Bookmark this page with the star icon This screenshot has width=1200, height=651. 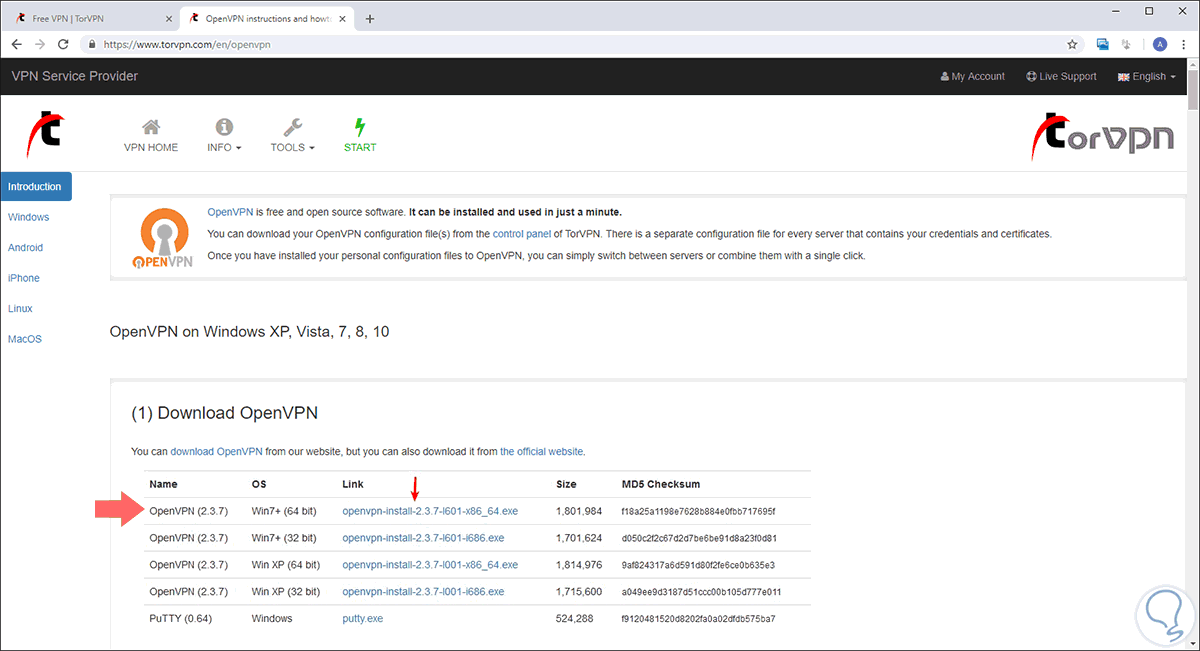point(1072,44)
